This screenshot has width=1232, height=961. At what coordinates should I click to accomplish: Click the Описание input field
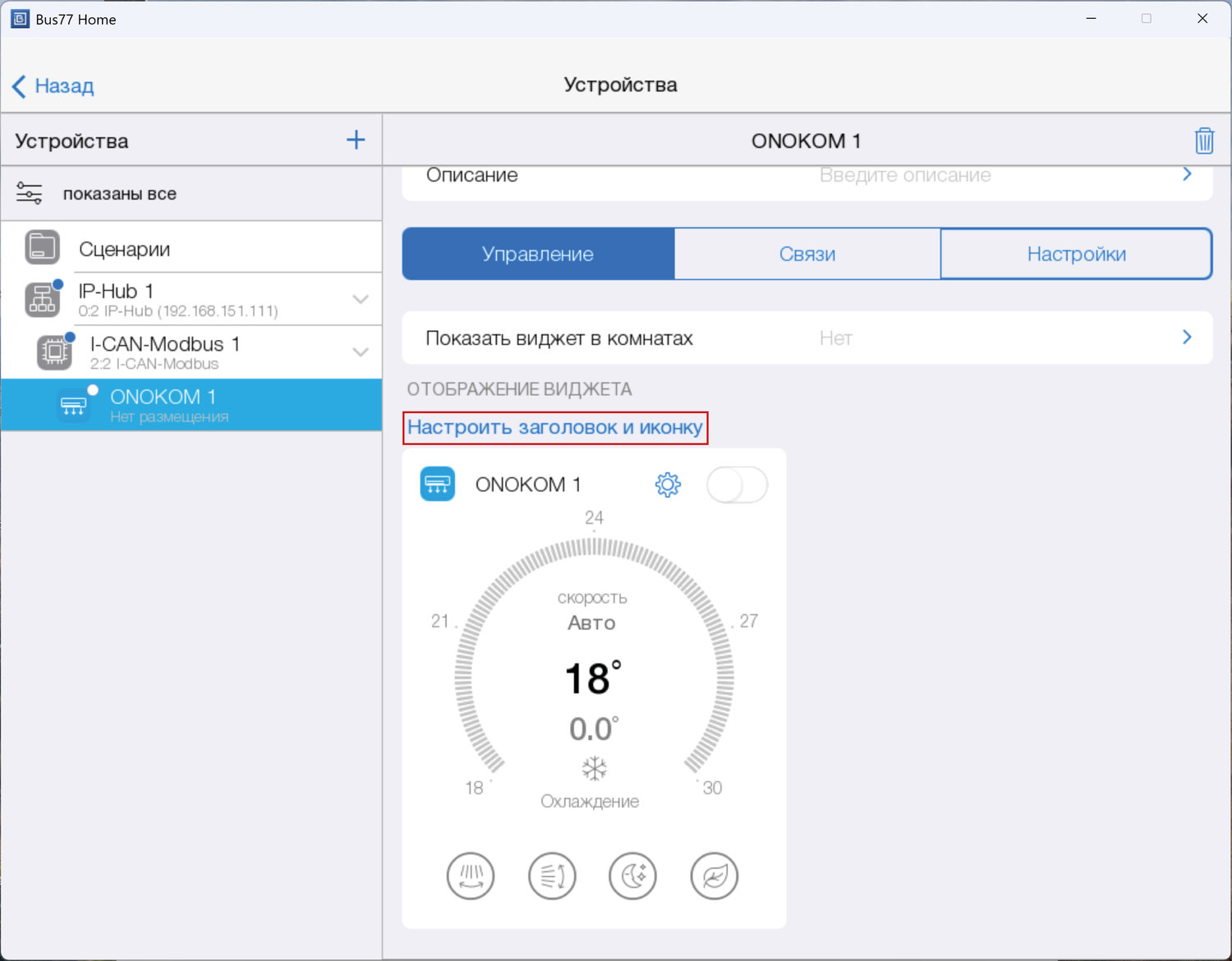[x=905, y=176]
